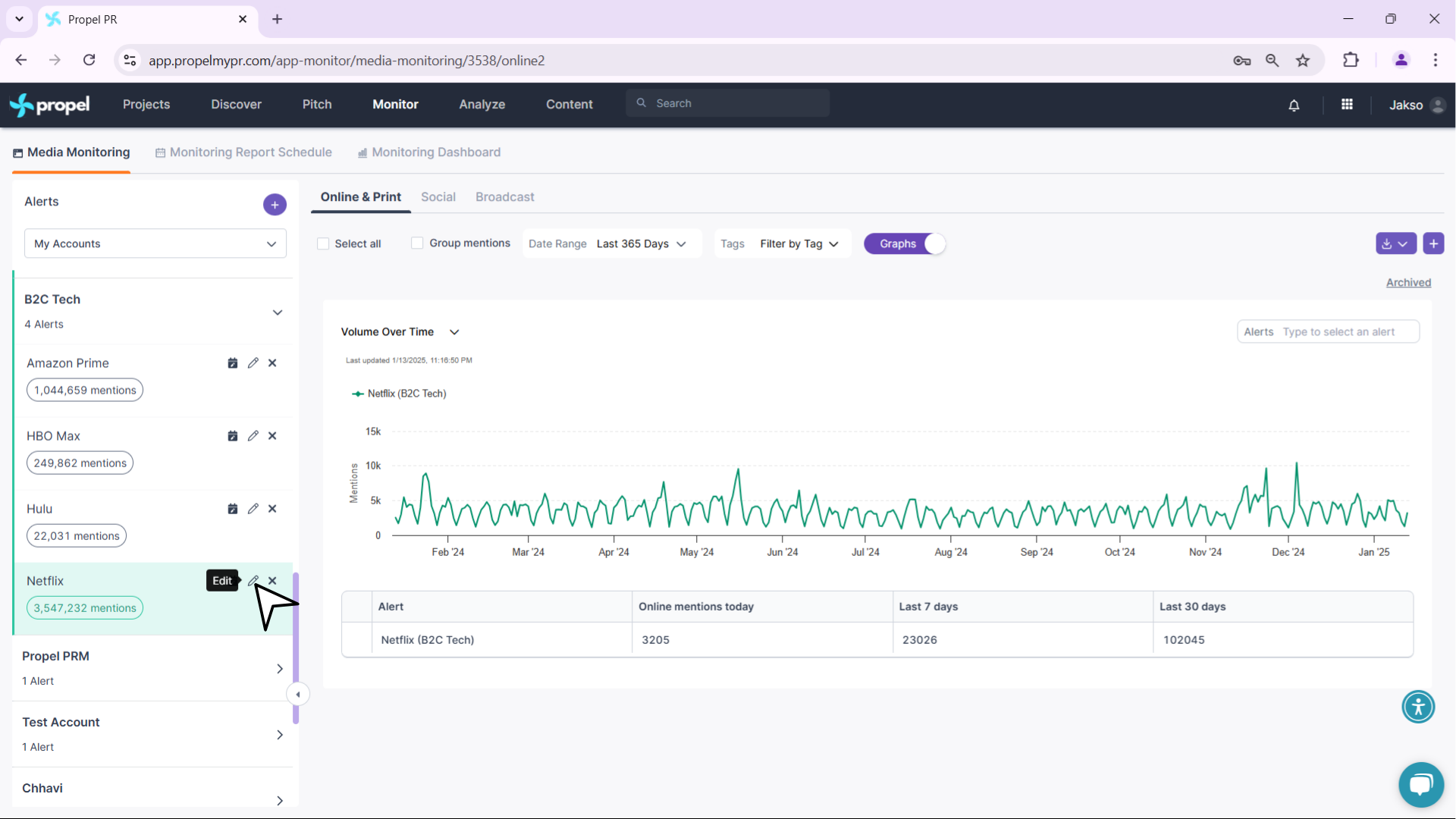
Task: Check the Select all checkbox
Action: (323, 244)
